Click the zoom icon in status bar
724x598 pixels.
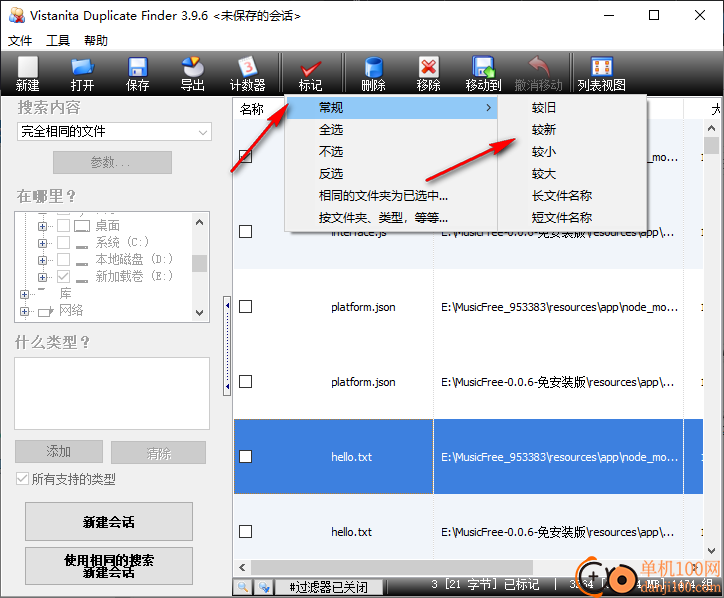coord(243,587)
